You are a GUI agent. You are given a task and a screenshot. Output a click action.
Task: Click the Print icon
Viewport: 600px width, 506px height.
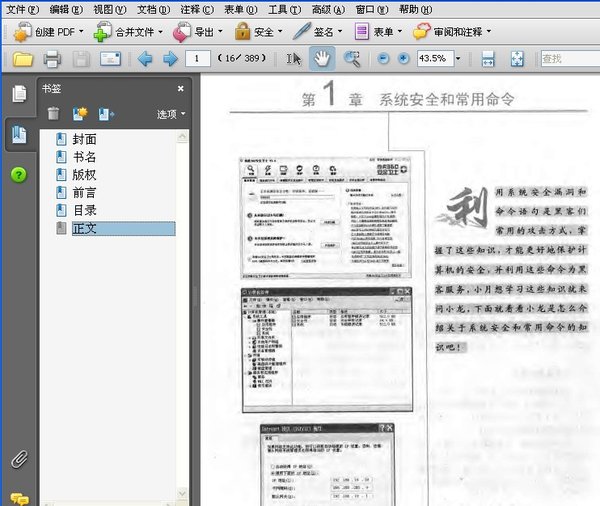click(x=52, y=59)
